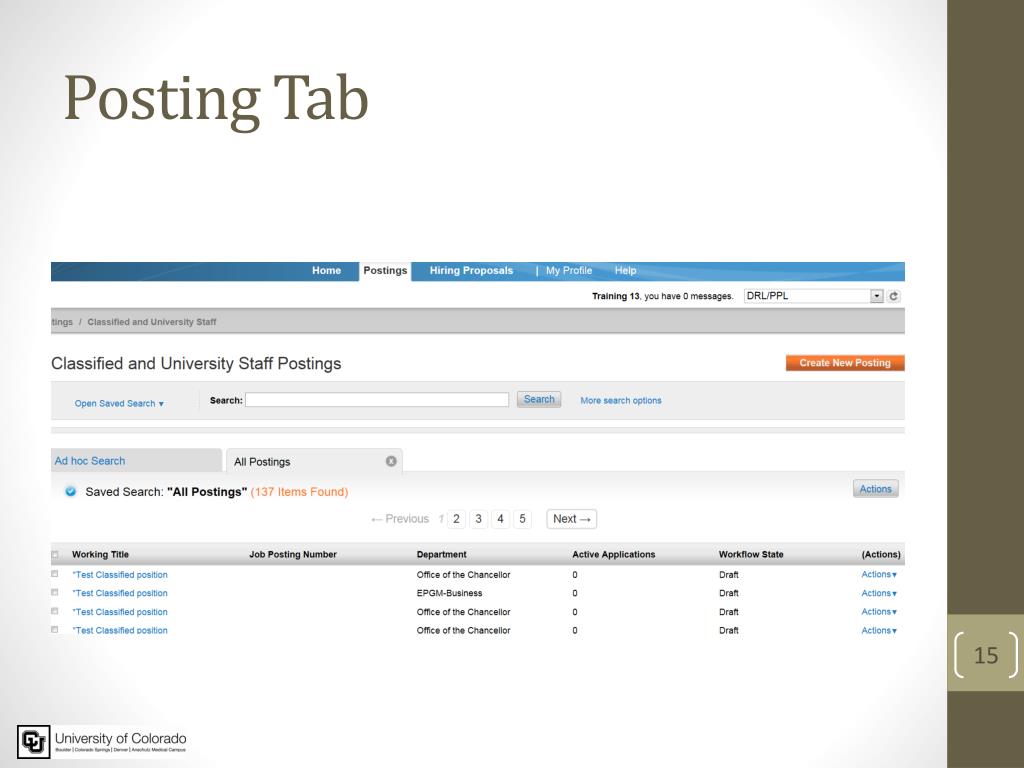1024x768 pixels.
Task: Click the University of Colorado CU logo
Action: 33,742
